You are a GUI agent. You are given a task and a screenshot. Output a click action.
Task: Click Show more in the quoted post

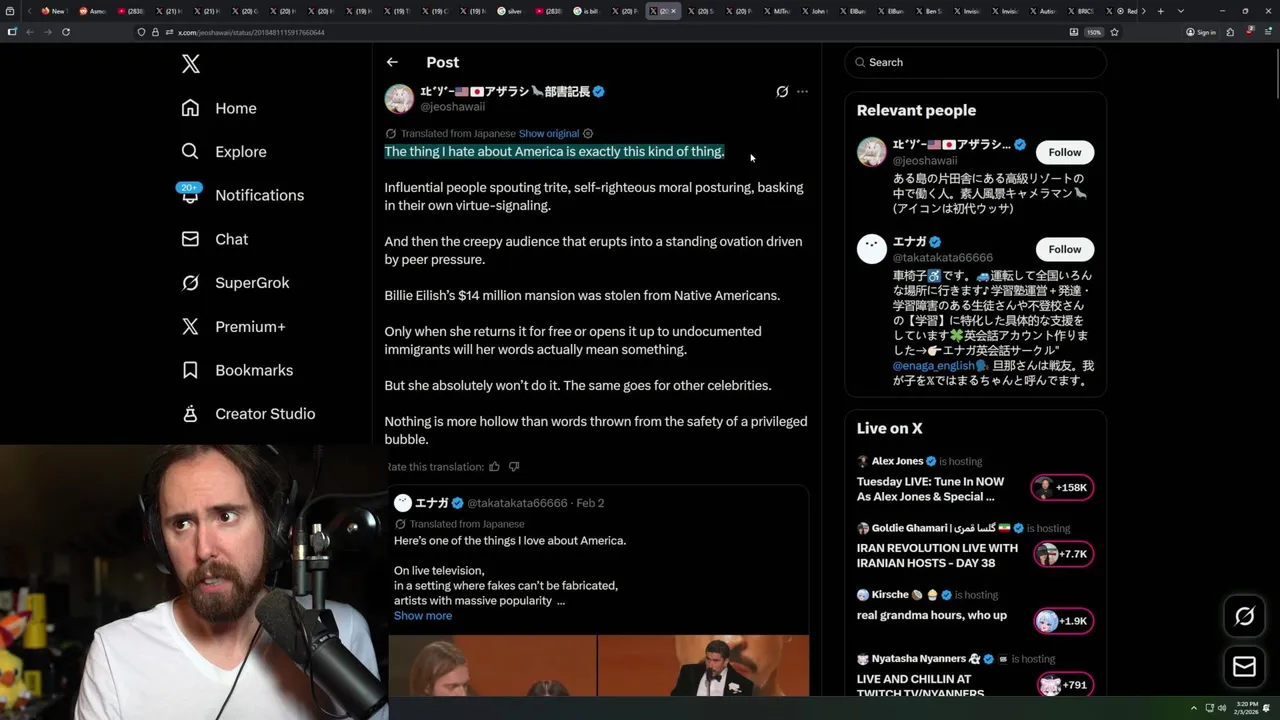coord(423,616)
